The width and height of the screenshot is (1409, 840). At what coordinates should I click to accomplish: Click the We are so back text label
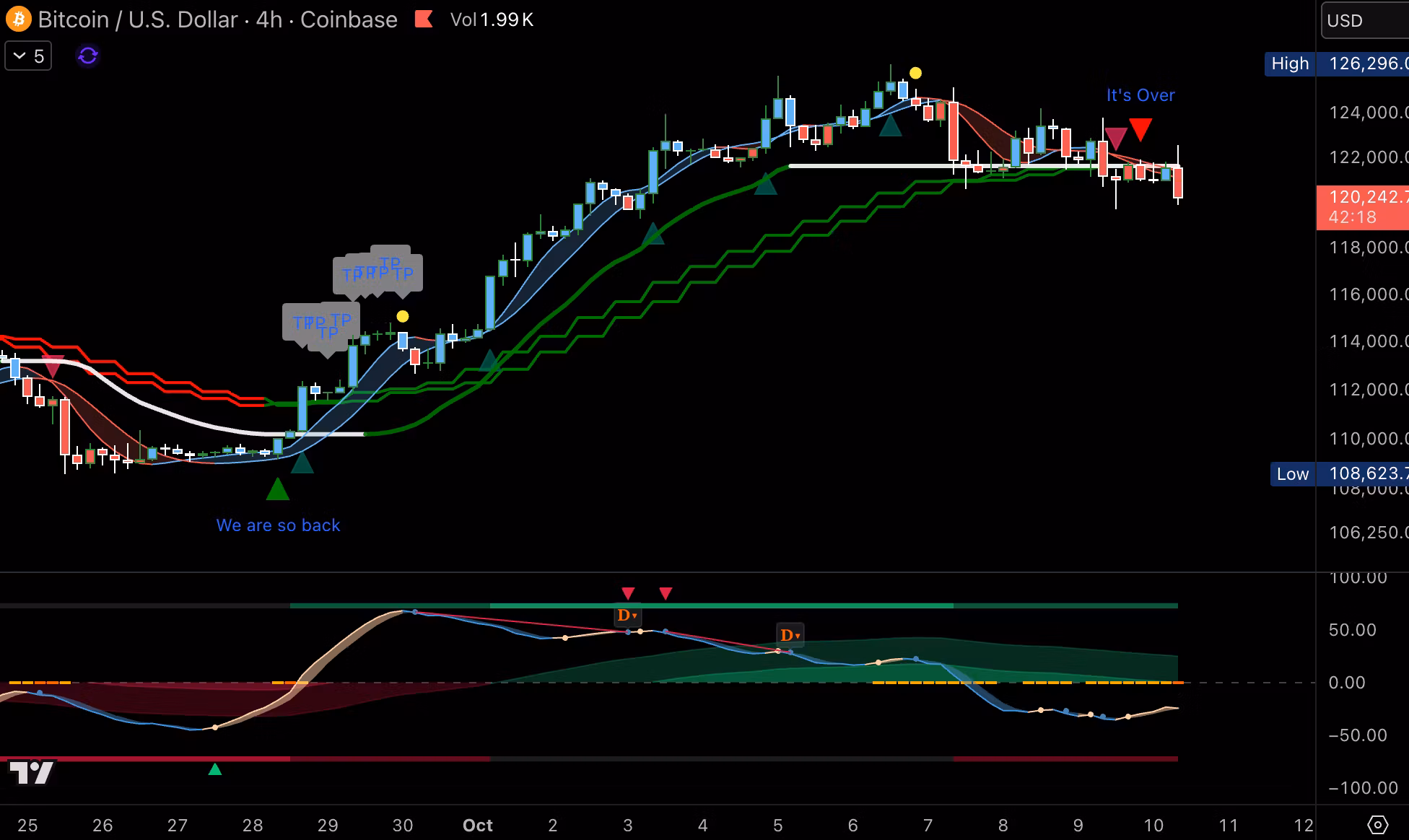tap(278, 525)
